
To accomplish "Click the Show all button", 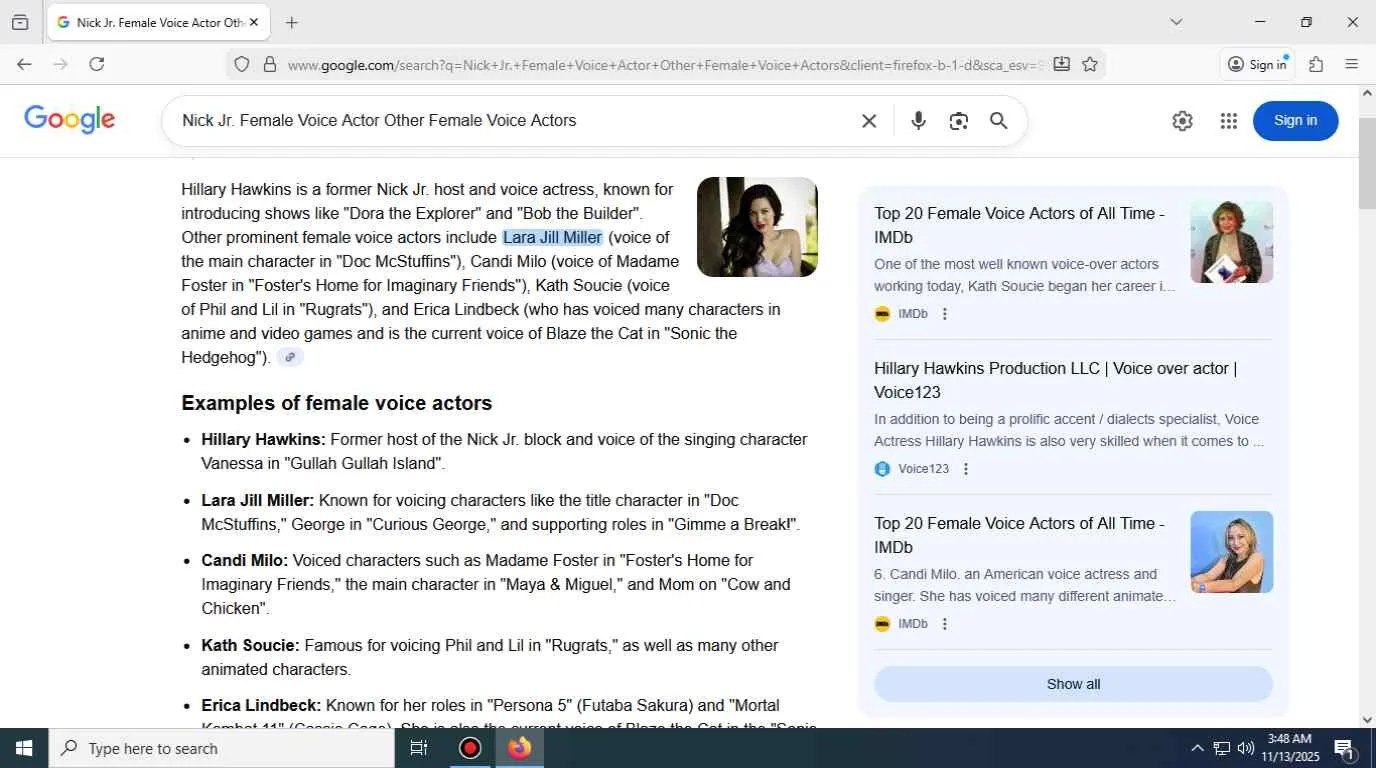I will [1073, 684].
